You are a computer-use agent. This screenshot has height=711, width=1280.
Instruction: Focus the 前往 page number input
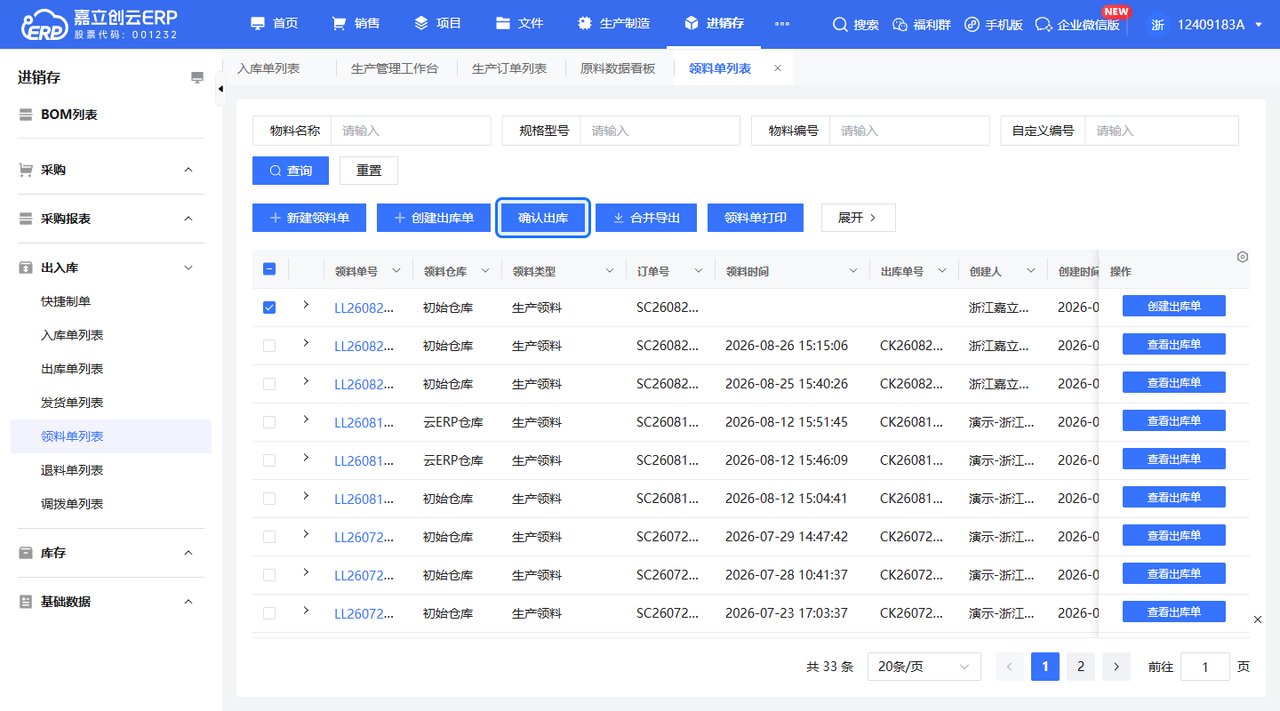point(1205,667)
